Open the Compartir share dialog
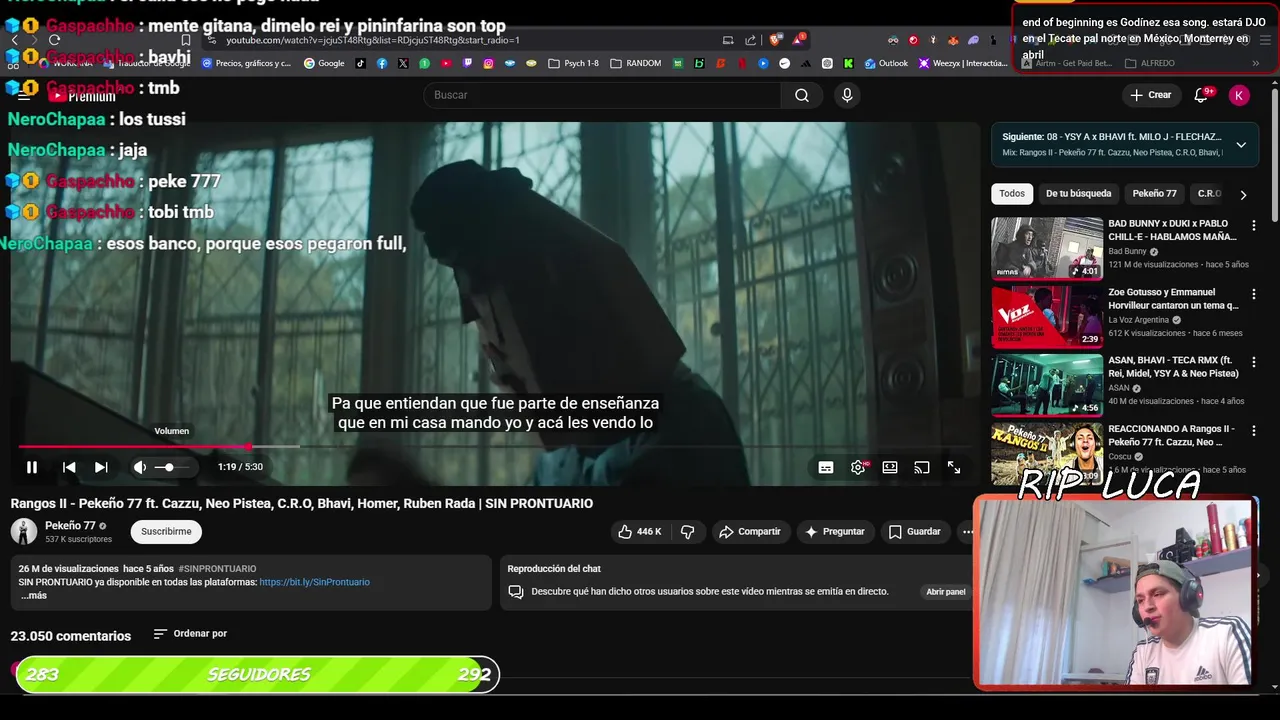 click(750, 532)
